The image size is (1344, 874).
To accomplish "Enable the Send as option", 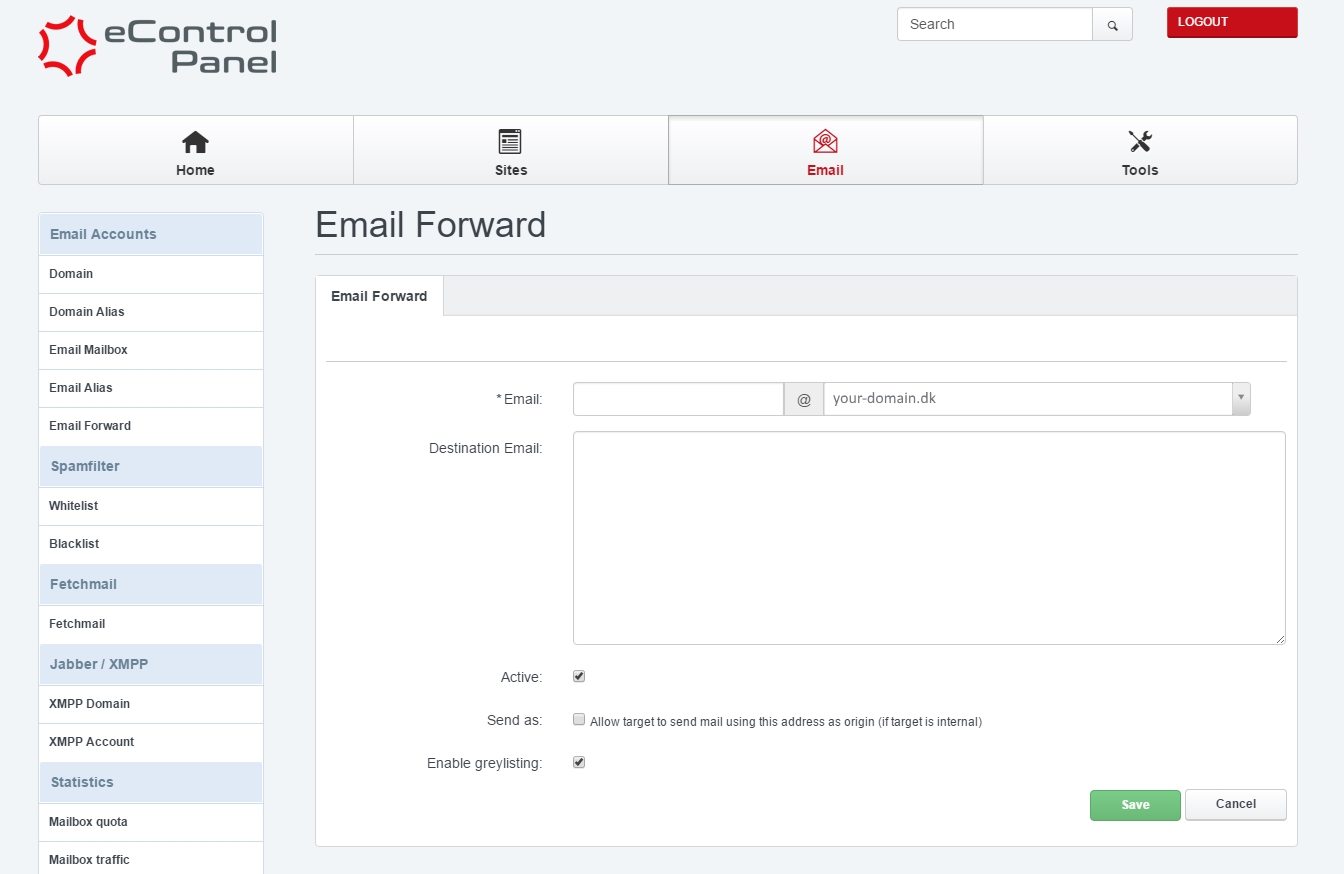I will tap(579, 719).
